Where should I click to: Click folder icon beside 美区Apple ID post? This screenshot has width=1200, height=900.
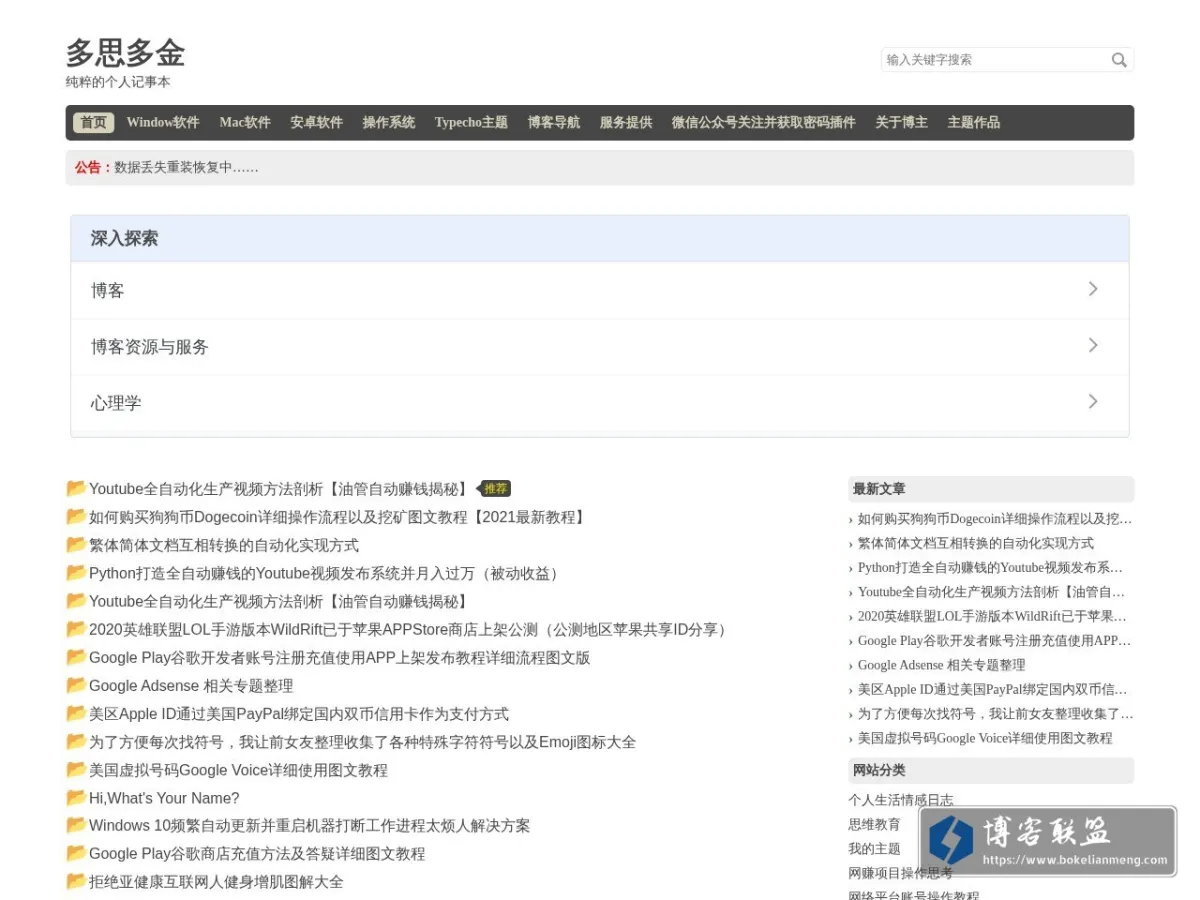tap(76, 712)
